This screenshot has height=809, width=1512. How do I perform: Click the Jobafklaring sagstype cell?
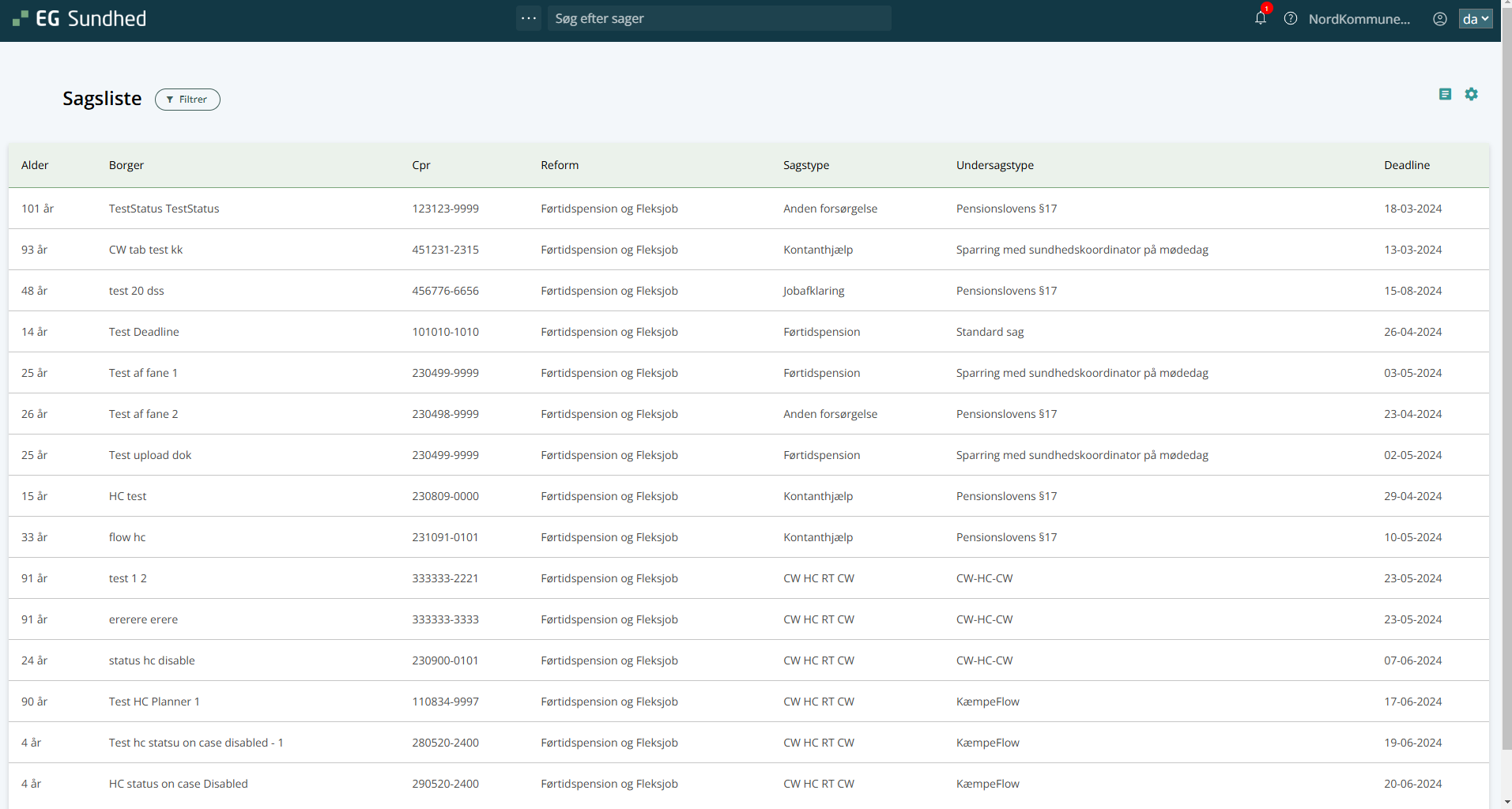point(814,291)
